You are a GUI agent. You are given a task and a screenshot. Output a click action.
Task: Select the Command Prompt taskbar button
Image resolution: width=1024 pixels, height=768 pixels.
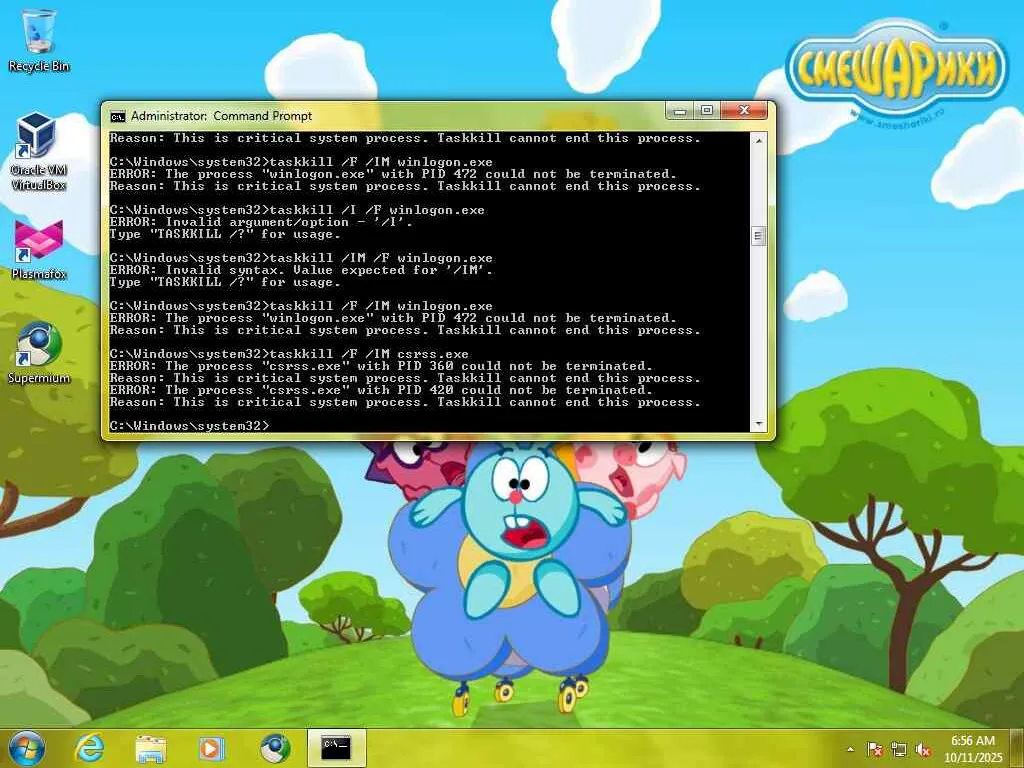click(x=336, y=748)
